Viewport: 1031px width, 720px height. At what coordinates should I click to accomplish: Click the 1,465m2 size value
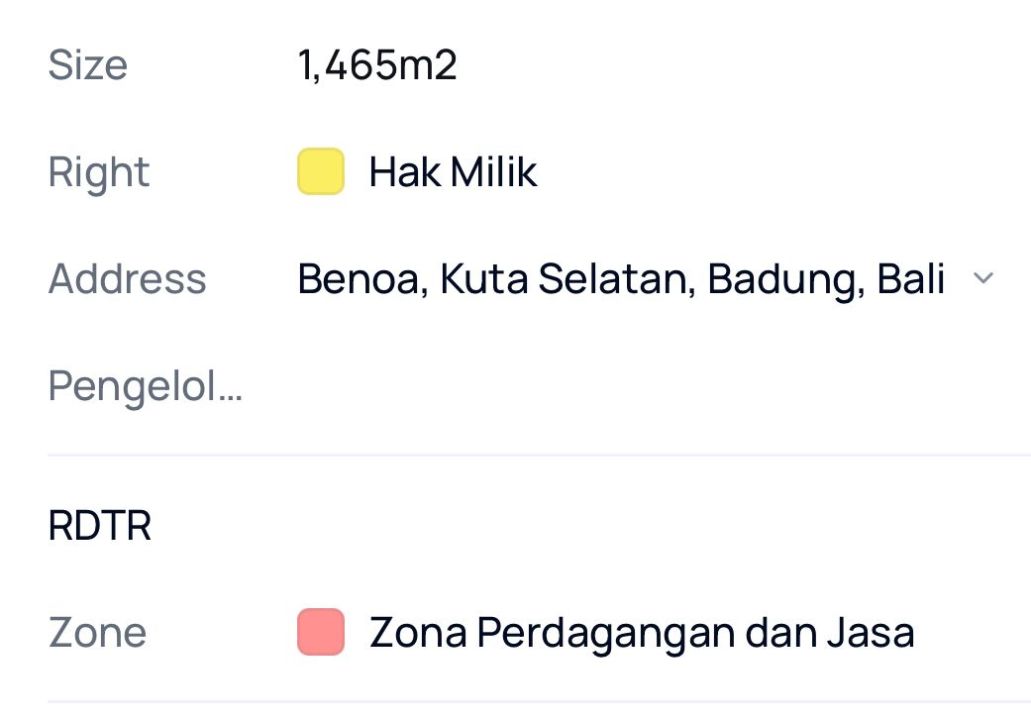pyautogui.click(x=377, y=66)
